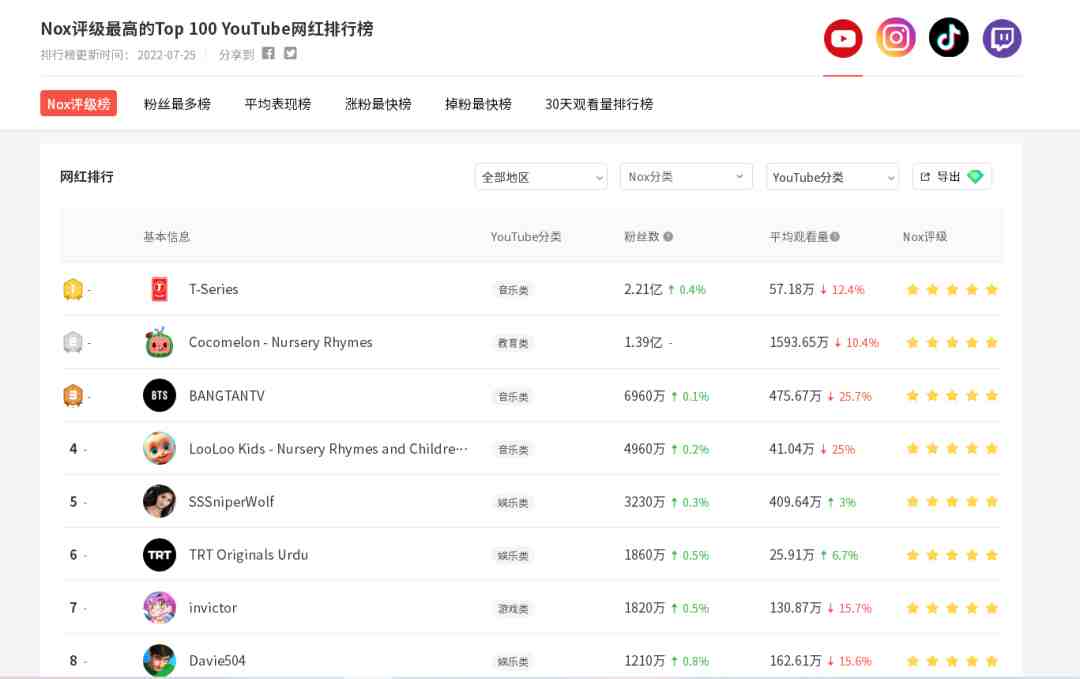This screenshot has width=1080, height=679.
Task: Click 游戏类 tag in invictor row
Action: [x=513, y=609]
